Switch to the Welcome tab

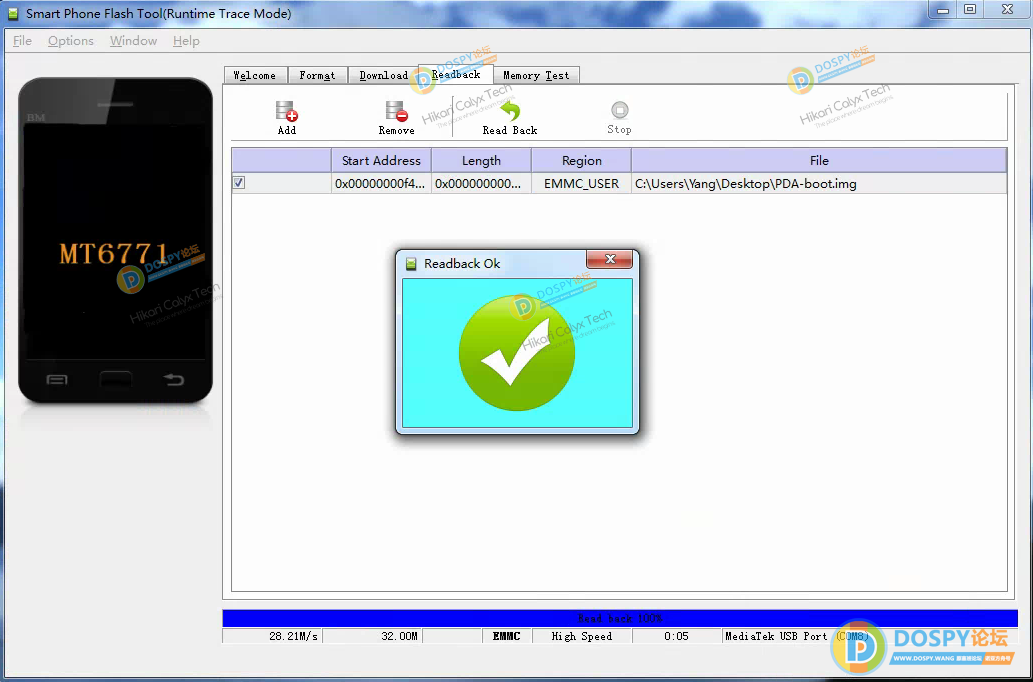pos(255,75)
